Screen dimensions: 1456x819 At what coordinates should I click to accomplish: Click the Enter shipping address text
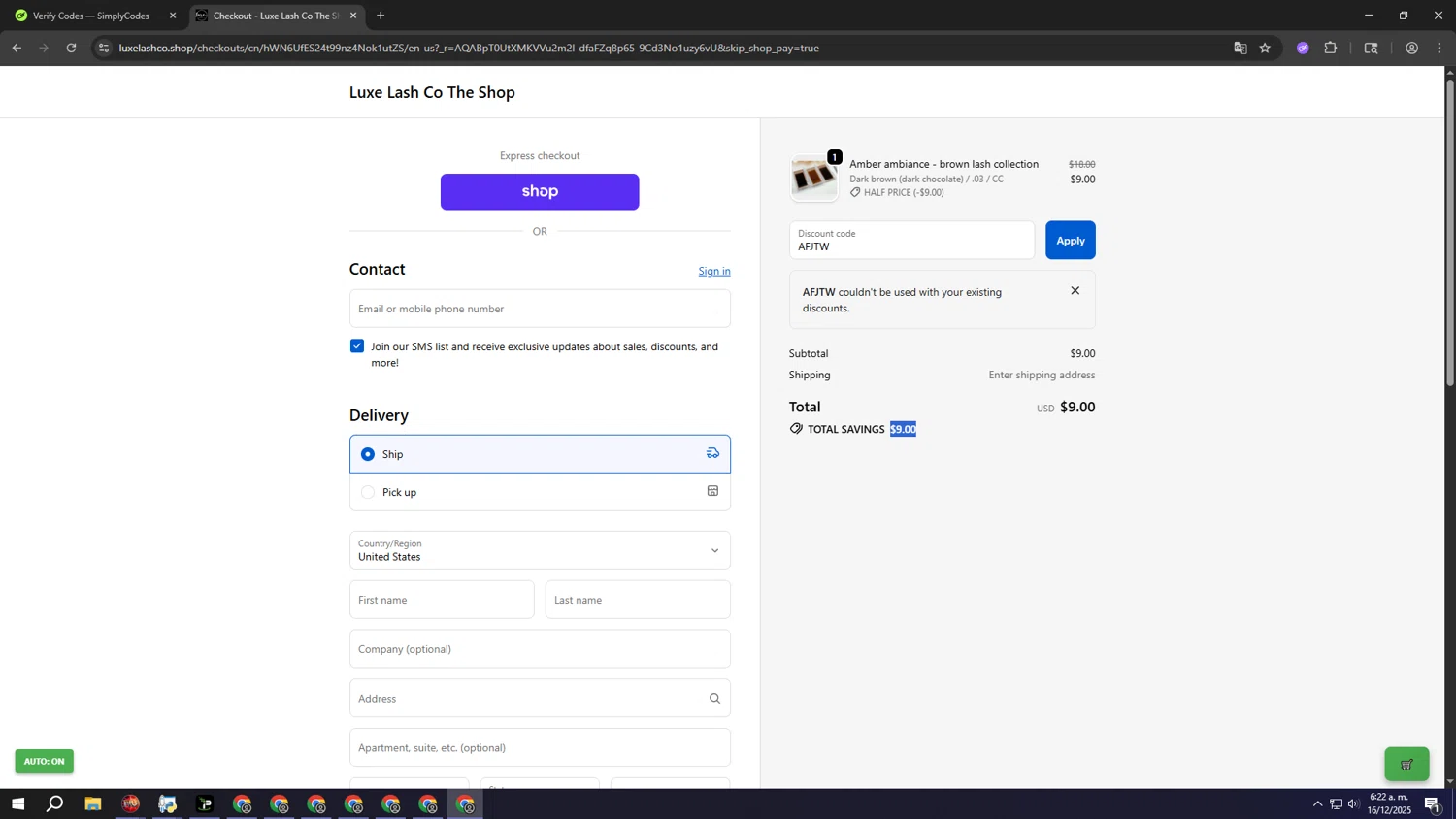[1042, 375]
